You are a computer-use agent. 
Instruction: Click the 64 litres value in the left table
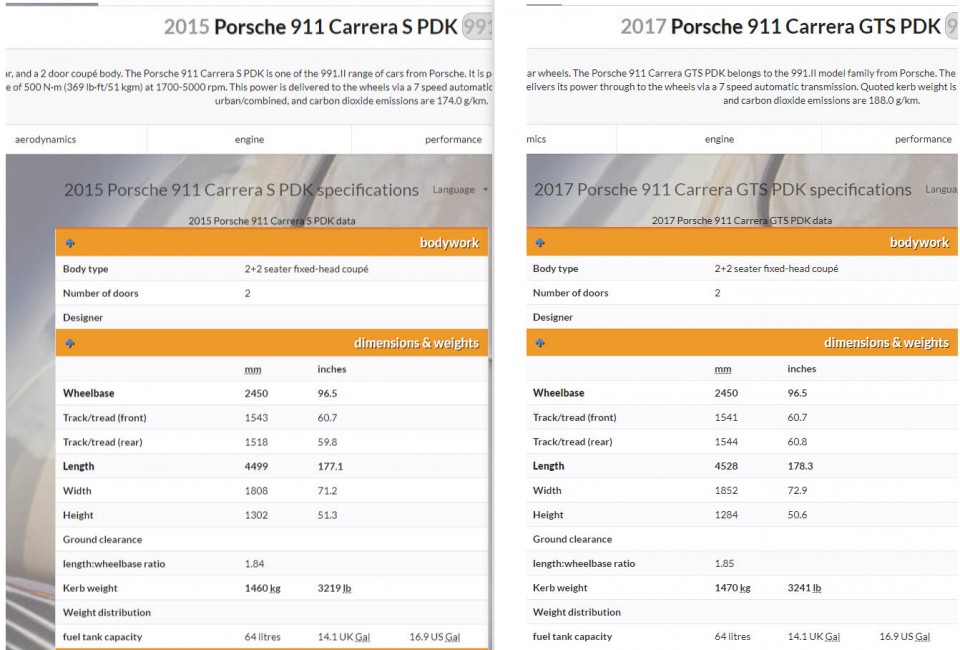(262, 637)
